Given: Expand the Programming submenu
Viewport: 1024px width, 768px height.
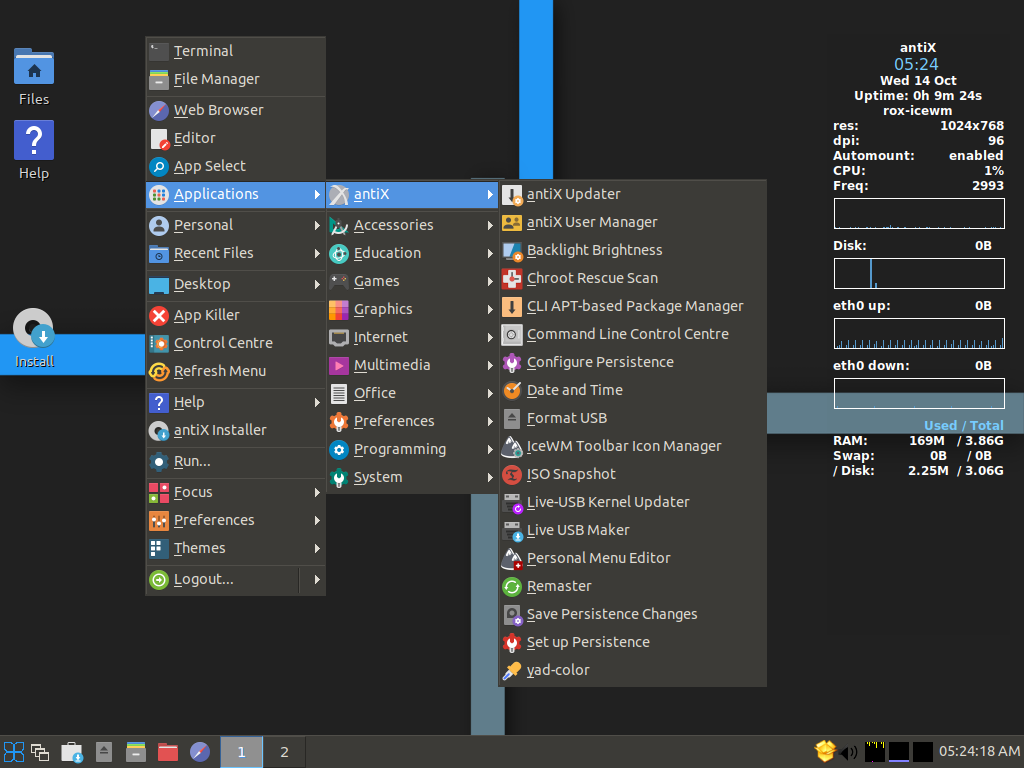Looking at the screenshot, I should pos(411,449).
